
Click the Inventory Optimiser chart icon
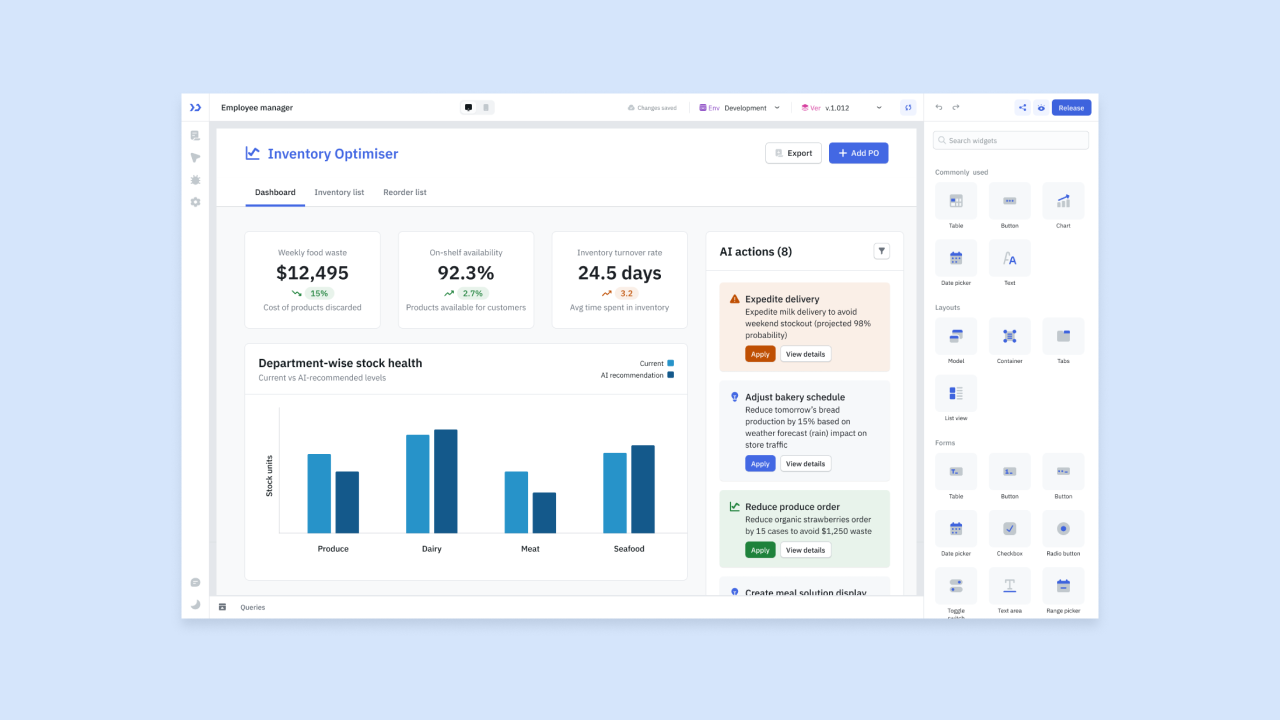coord(253,153)
